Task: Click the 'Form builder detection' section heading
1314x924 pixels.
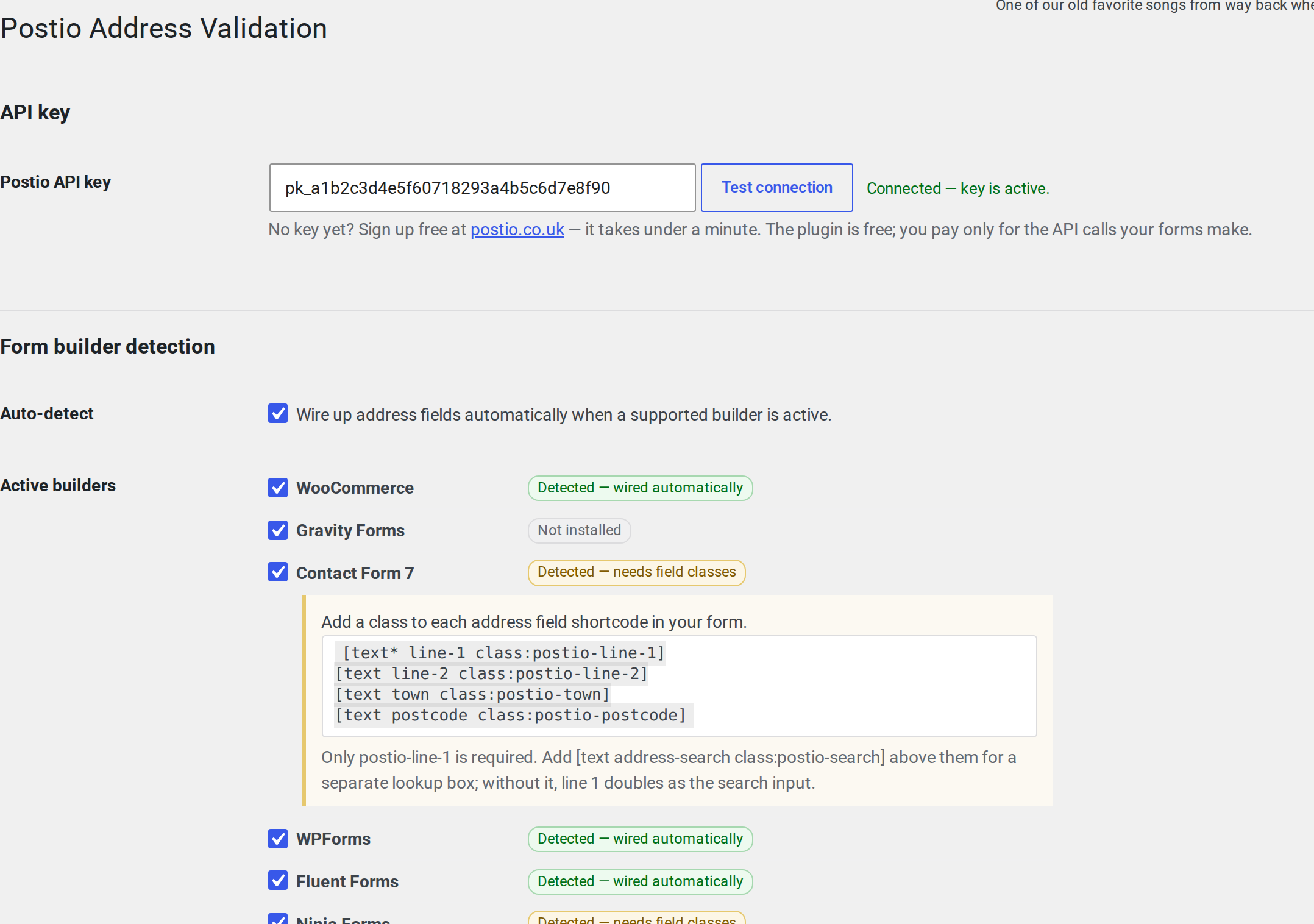Action: tap(107, 346)
